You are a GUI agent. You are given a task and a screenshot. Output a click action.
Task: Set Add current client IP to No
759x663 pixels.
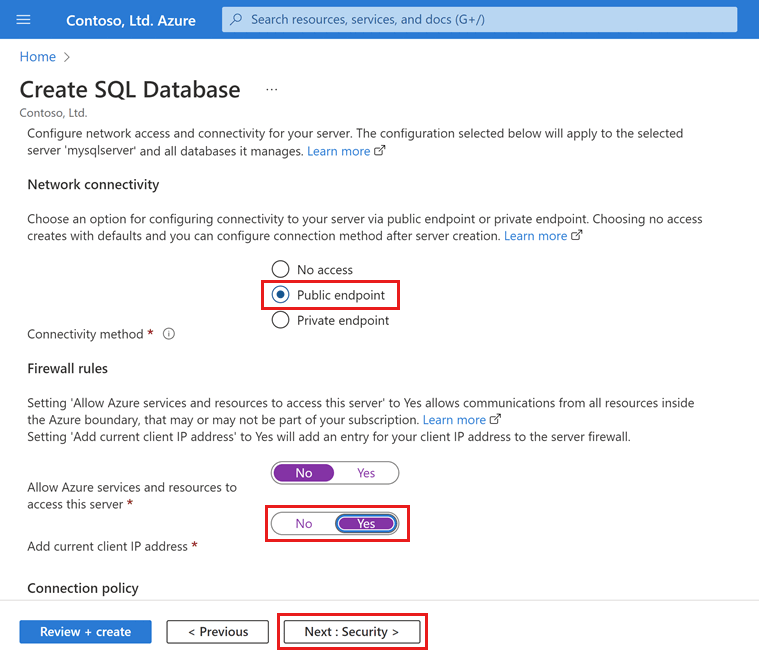304,524
